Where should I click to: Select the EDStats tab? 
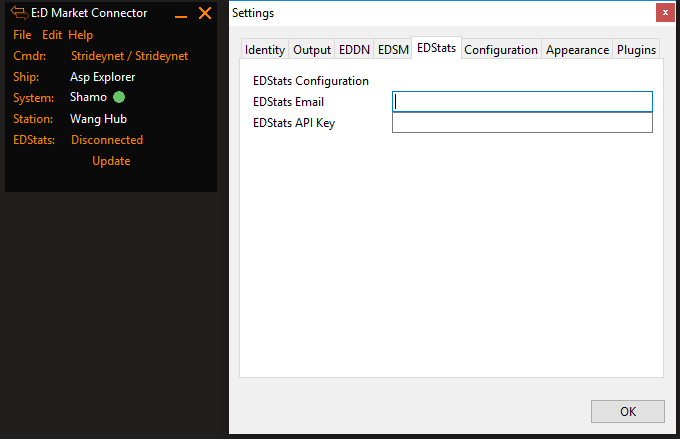436,48
